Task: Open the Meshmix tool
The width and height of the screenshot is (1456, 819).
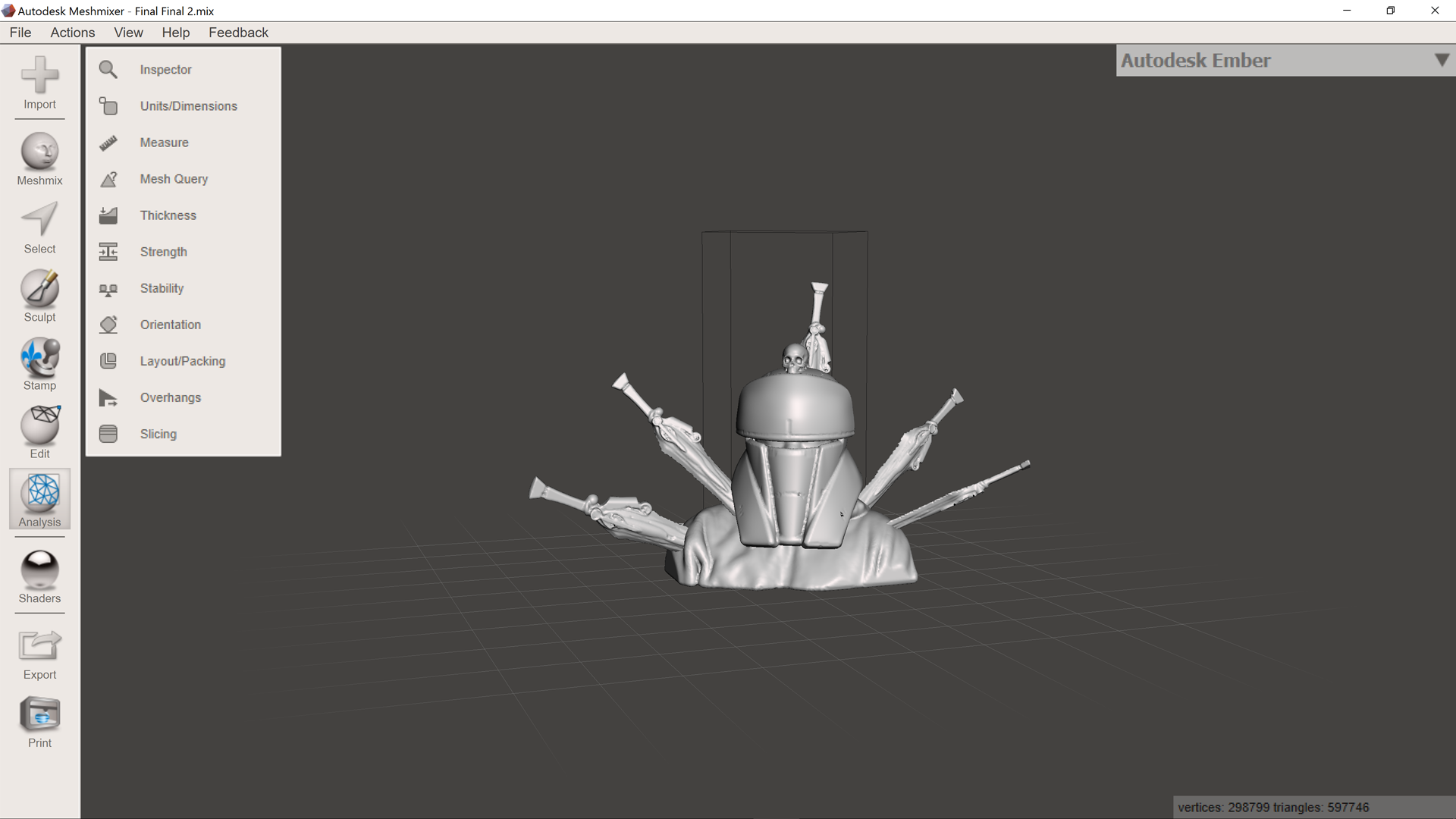Action: coord(39,159)
